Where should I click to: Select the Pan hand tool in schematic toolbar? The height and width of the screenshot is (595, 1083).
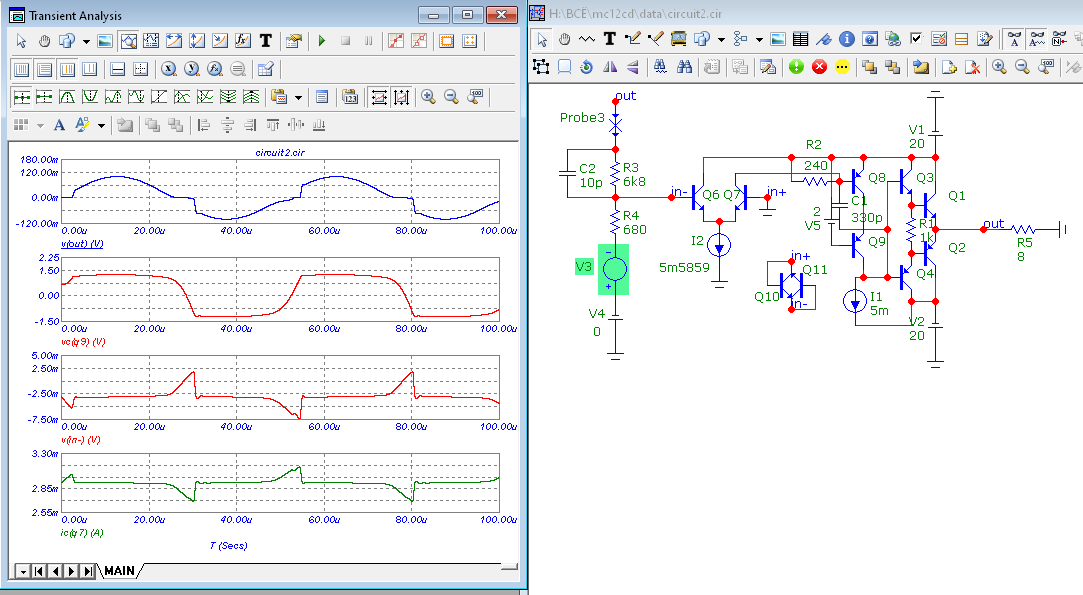click(564, 40)
